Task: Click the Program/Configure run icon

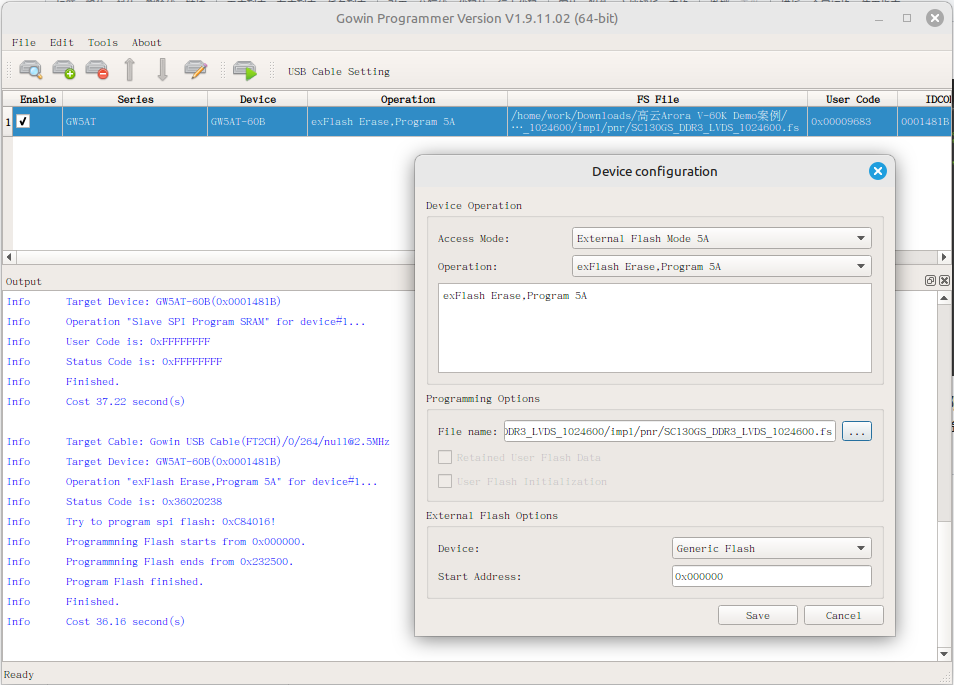Action: (x=245, y=70)
